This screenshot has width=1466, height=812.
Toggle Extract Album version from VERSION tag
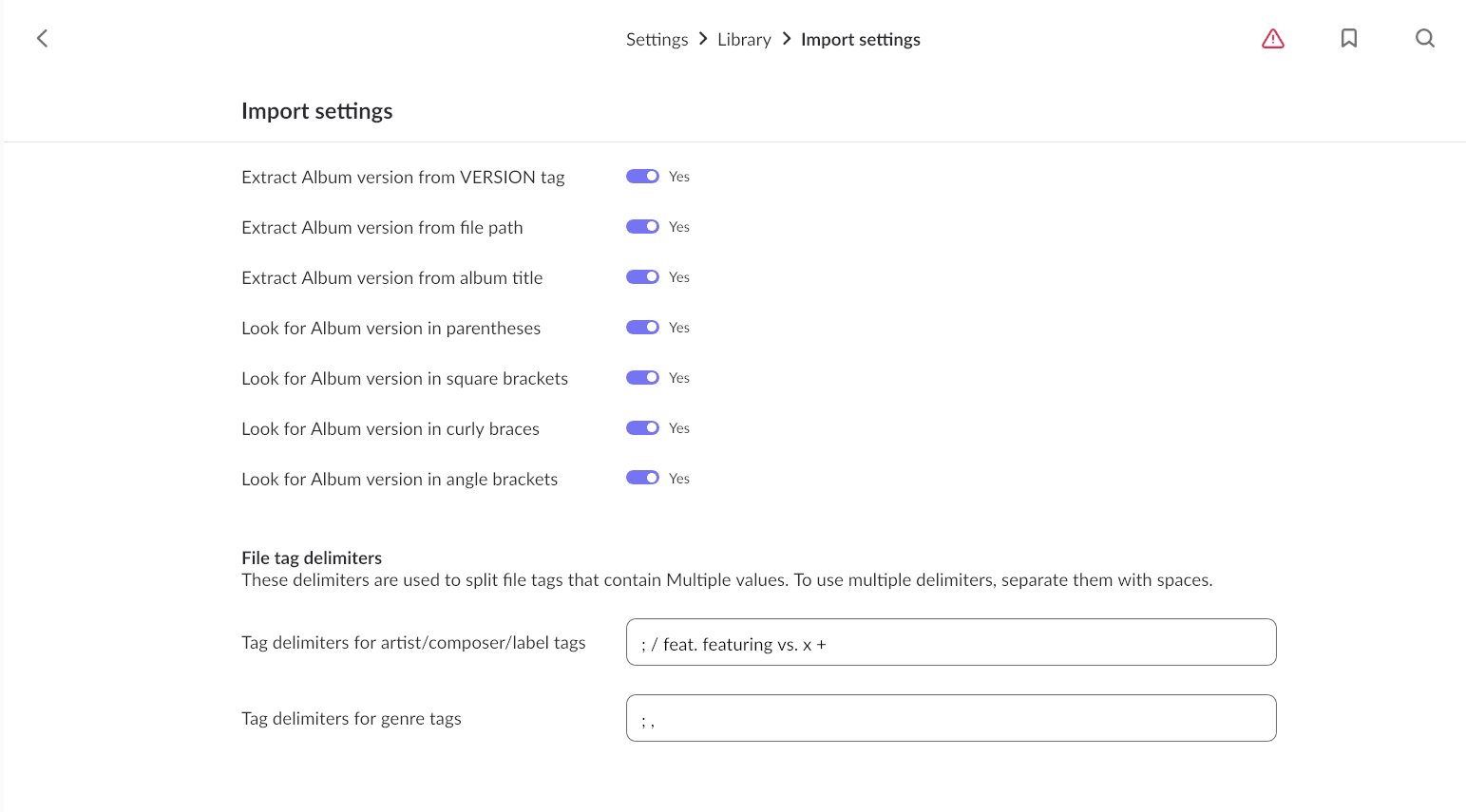tap(642, 177)
